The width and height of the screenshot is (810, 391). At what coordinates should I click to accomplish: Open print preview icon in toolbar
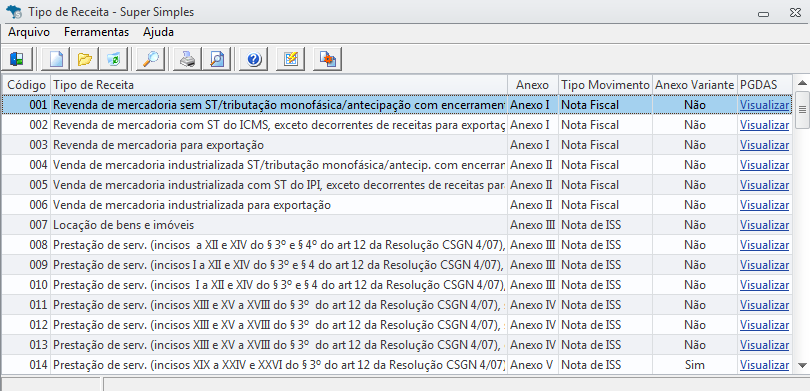point(216,59)
